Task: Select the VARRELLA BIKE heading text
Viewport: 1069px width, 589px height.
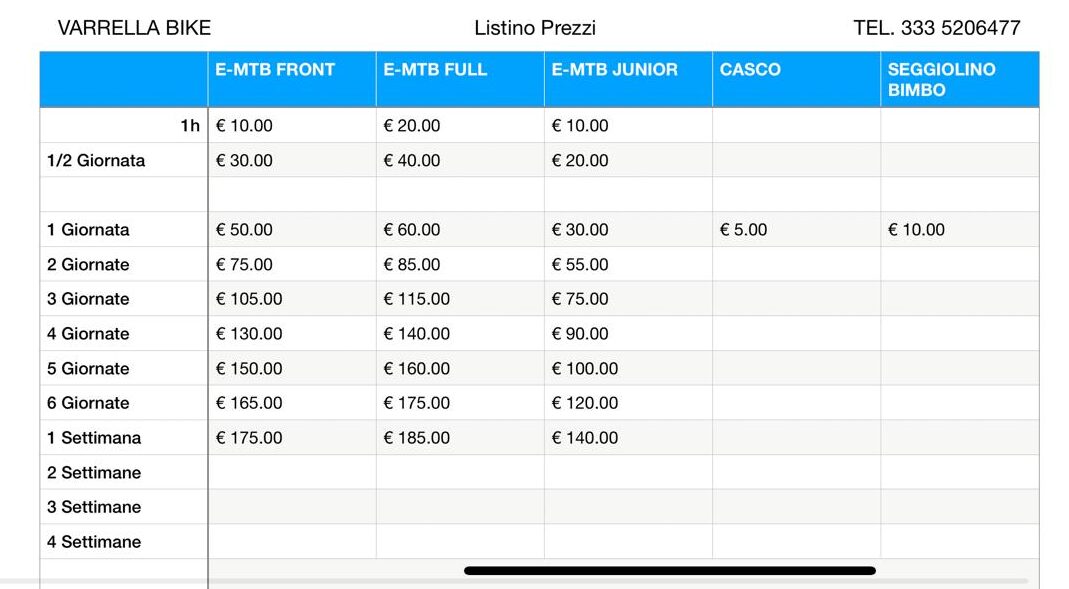Action: point(134,28)
